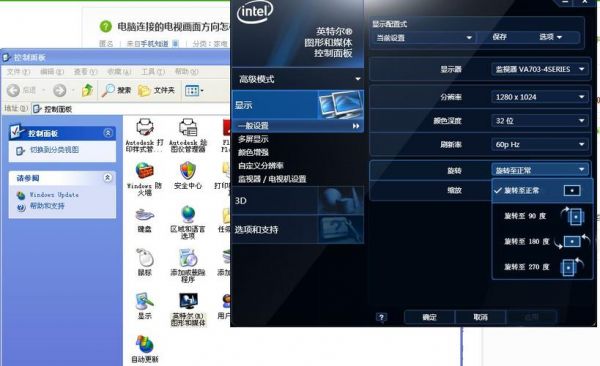Image resolution: width=600 pixels, height=366 pixels.
Task: Open Add or Remove Programs icon
Action: click(x=188, y=265)
